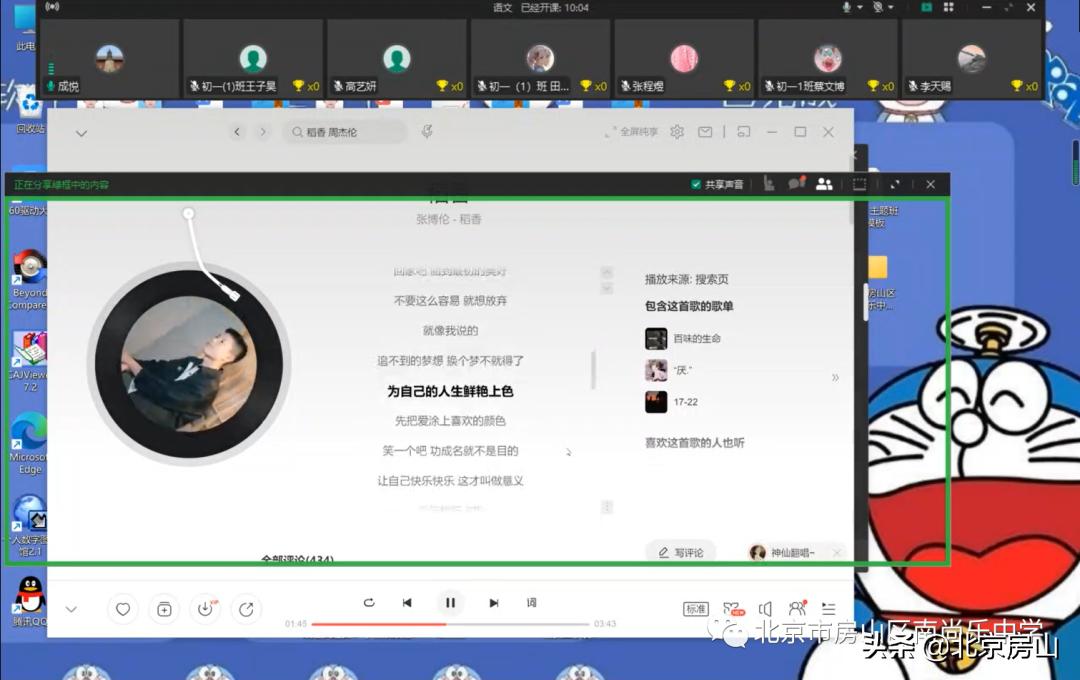
Task: Expand more playlists with double arrow
Action: coord(835,378)
